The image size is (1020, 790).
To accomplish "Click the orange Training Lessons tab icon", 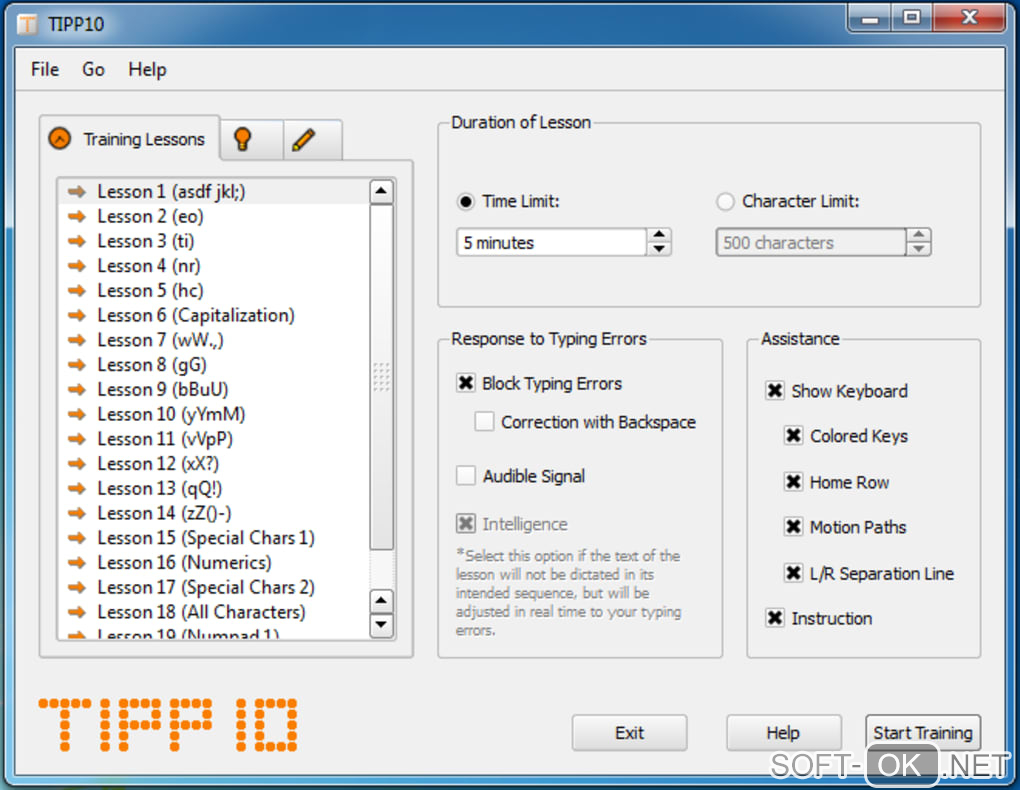I will (x=60, y=138).
